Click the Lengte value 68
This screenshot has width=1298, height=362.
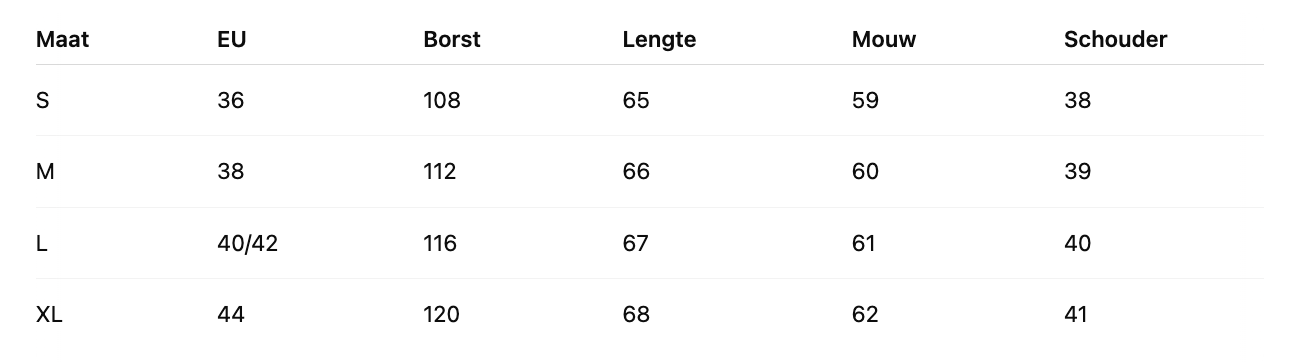pos(636,315)
